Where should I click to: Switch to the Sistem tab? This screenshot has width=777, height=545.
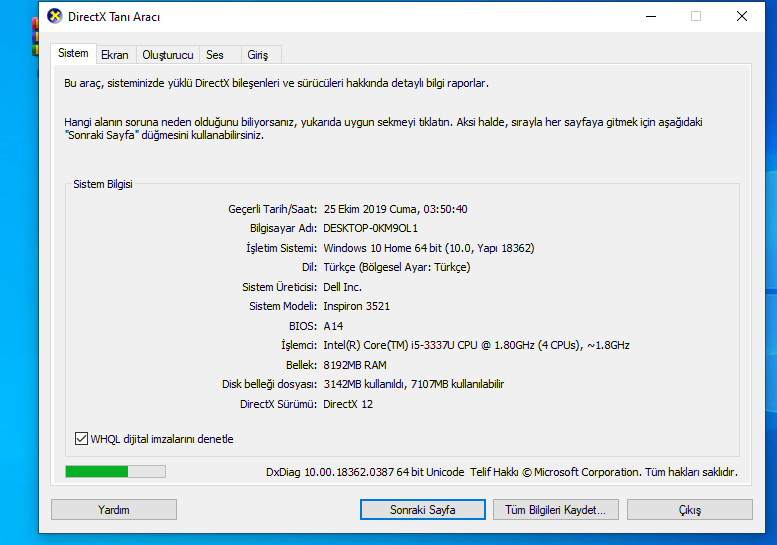(x=73, y=53)
